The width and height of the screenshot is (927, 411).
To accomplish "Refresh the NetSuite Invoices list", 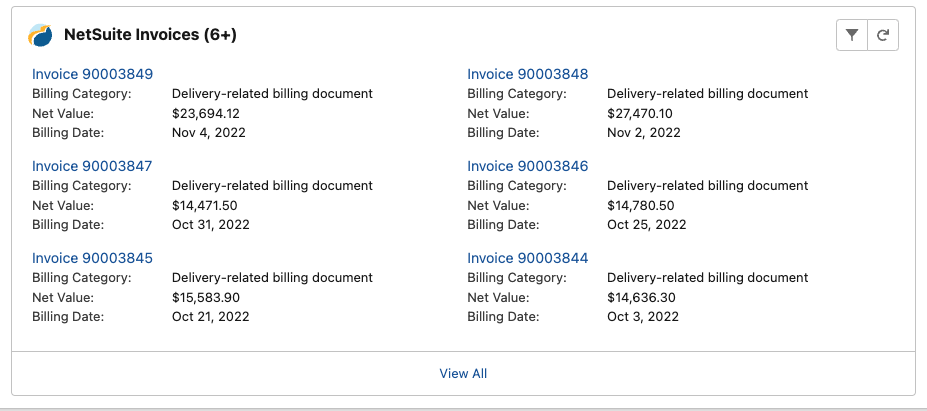I will (883, 35).
